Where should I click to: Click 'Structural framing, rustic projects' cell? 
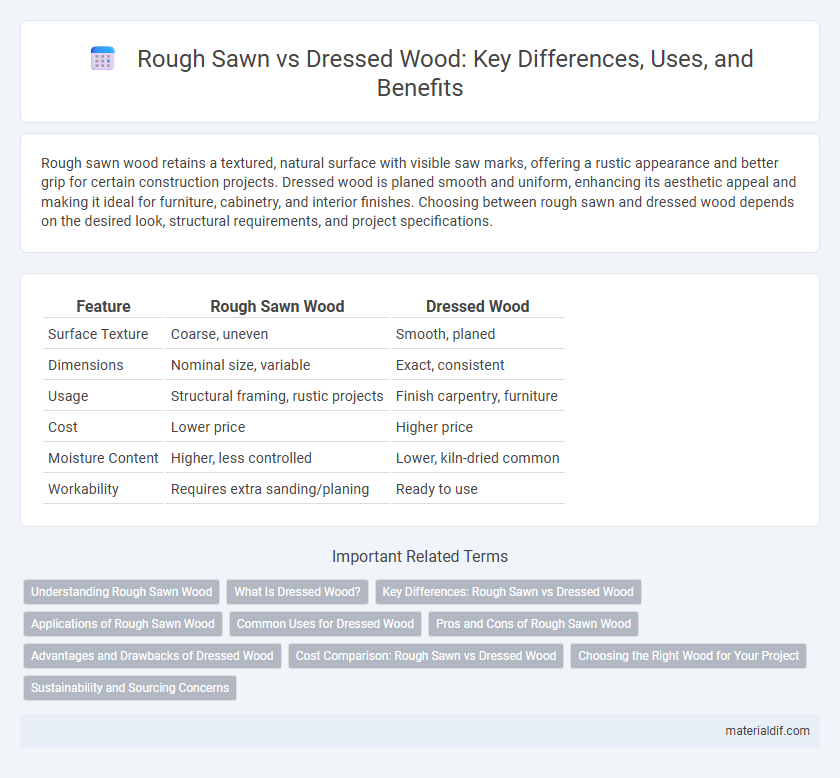(277, 396)
